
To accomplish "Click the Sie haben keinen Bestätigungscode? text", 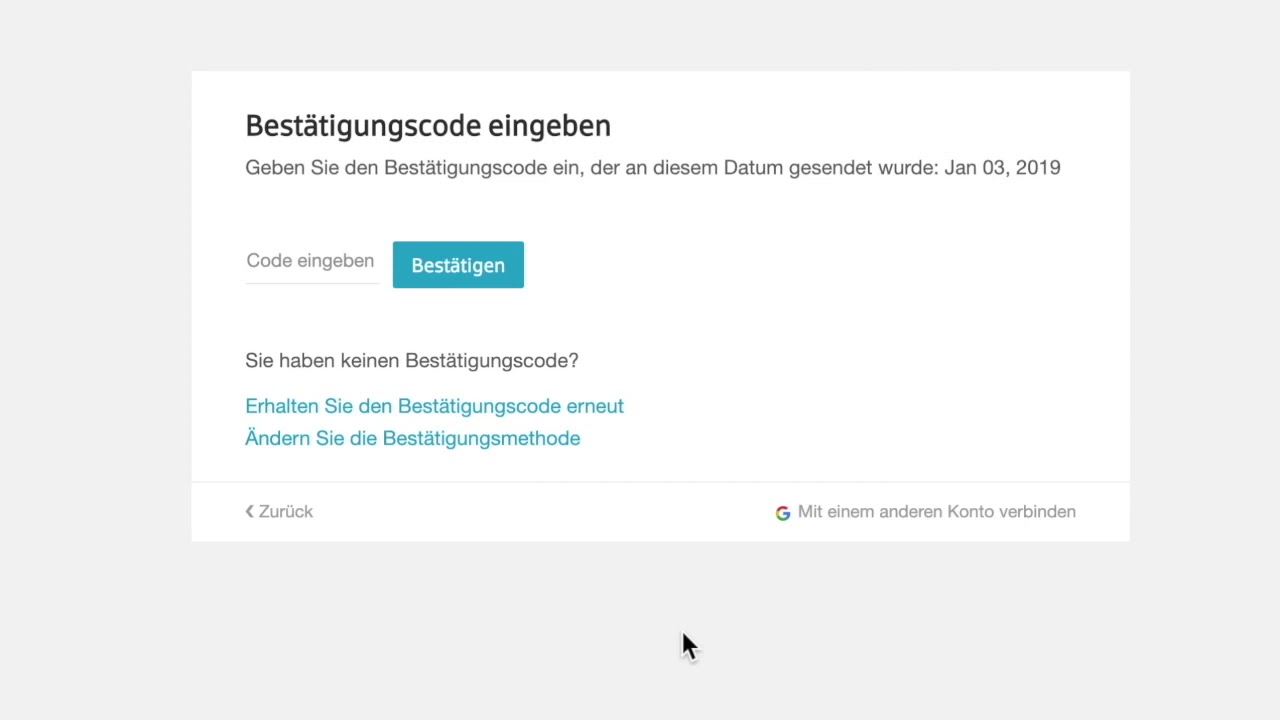I will point(412,361).
